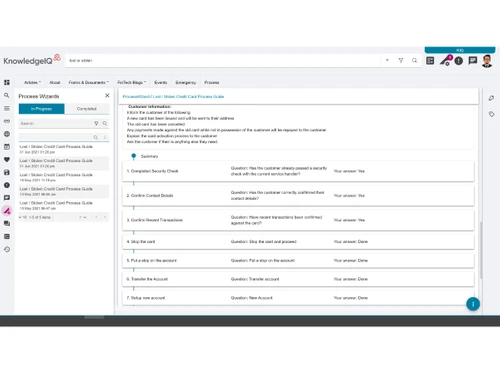Open the history clock icon in left sidebar
This screenshot has width=500, height=375.
(7, 249)
